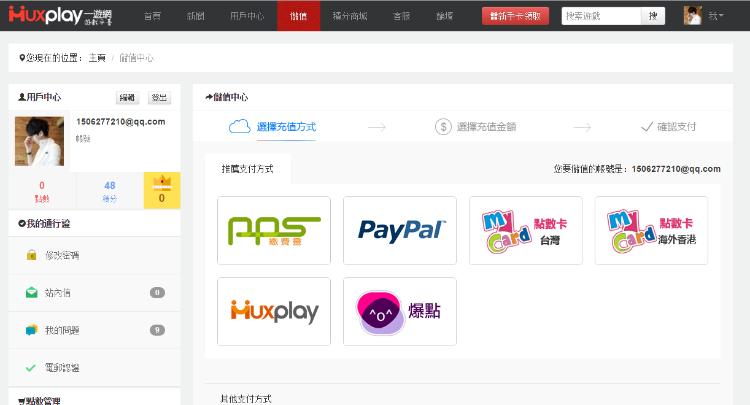Viewport: 750px width, 405px height.
Task: Open the 站內信 sidebar link
Action: click(x=57, y=293)
